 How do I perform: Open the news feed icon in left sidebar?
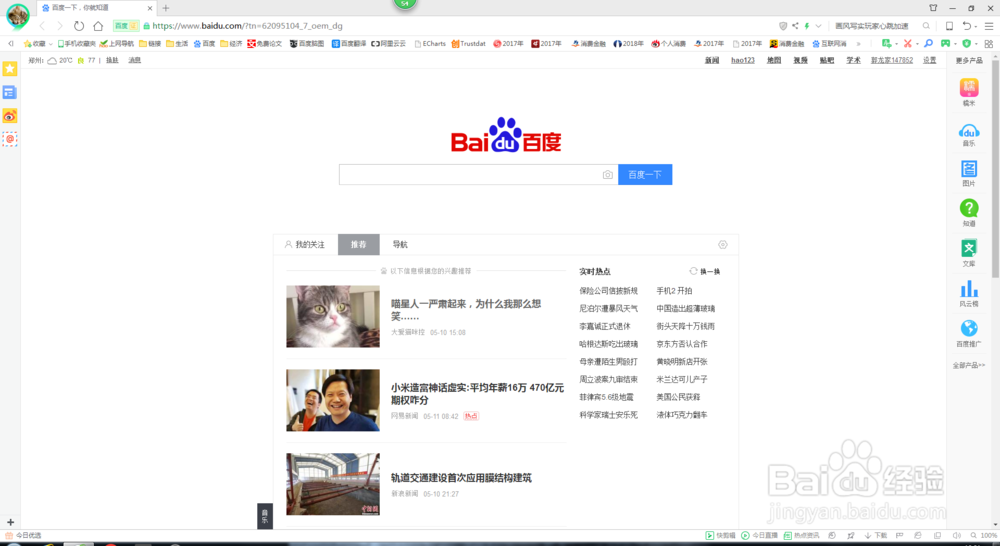click(x=10, y=92)
